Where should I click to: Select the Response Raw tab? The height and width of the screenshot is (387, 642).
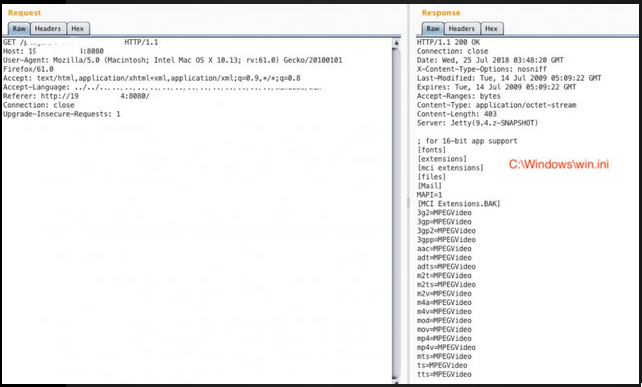[x=433, y=29]
